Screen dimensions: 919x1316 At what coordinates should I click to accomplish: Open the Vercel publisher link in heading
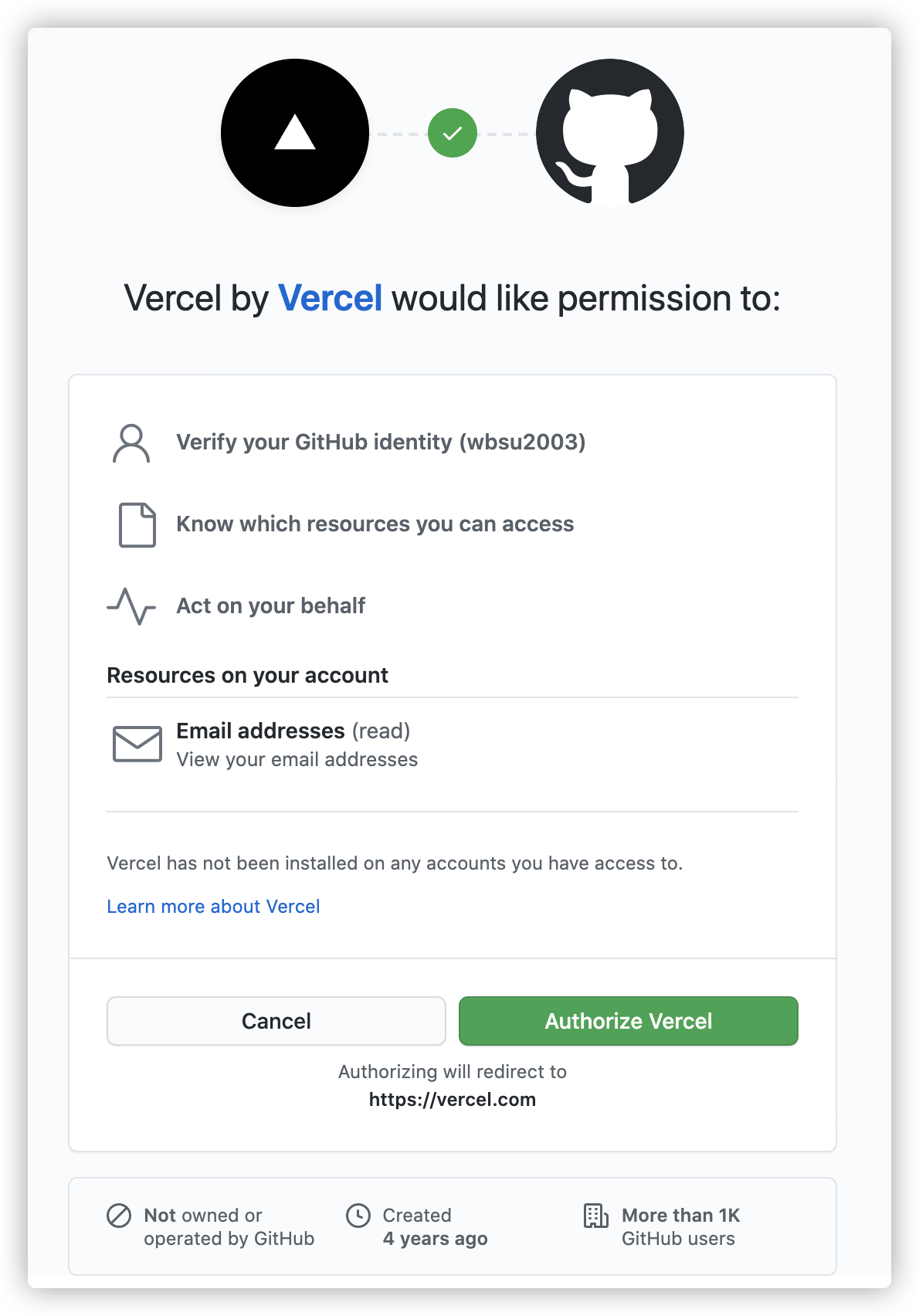pos(330,298)
